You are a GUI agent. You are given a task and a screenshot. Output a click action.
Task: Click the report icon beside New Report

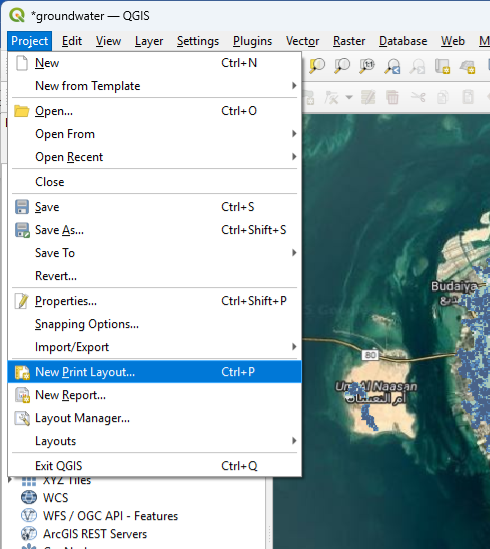tap(22, 395)
